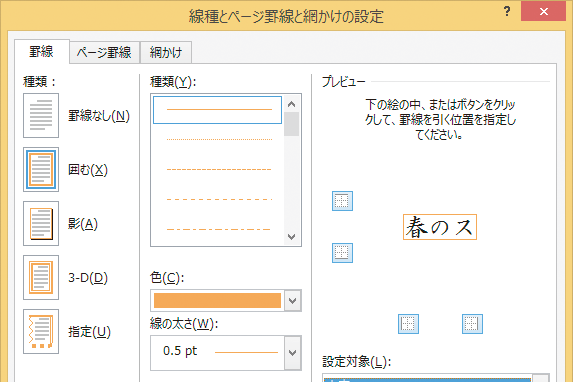Switch to the ページ罫線 tab
This screenshot has width=573, height=382.
coord(104,52)
